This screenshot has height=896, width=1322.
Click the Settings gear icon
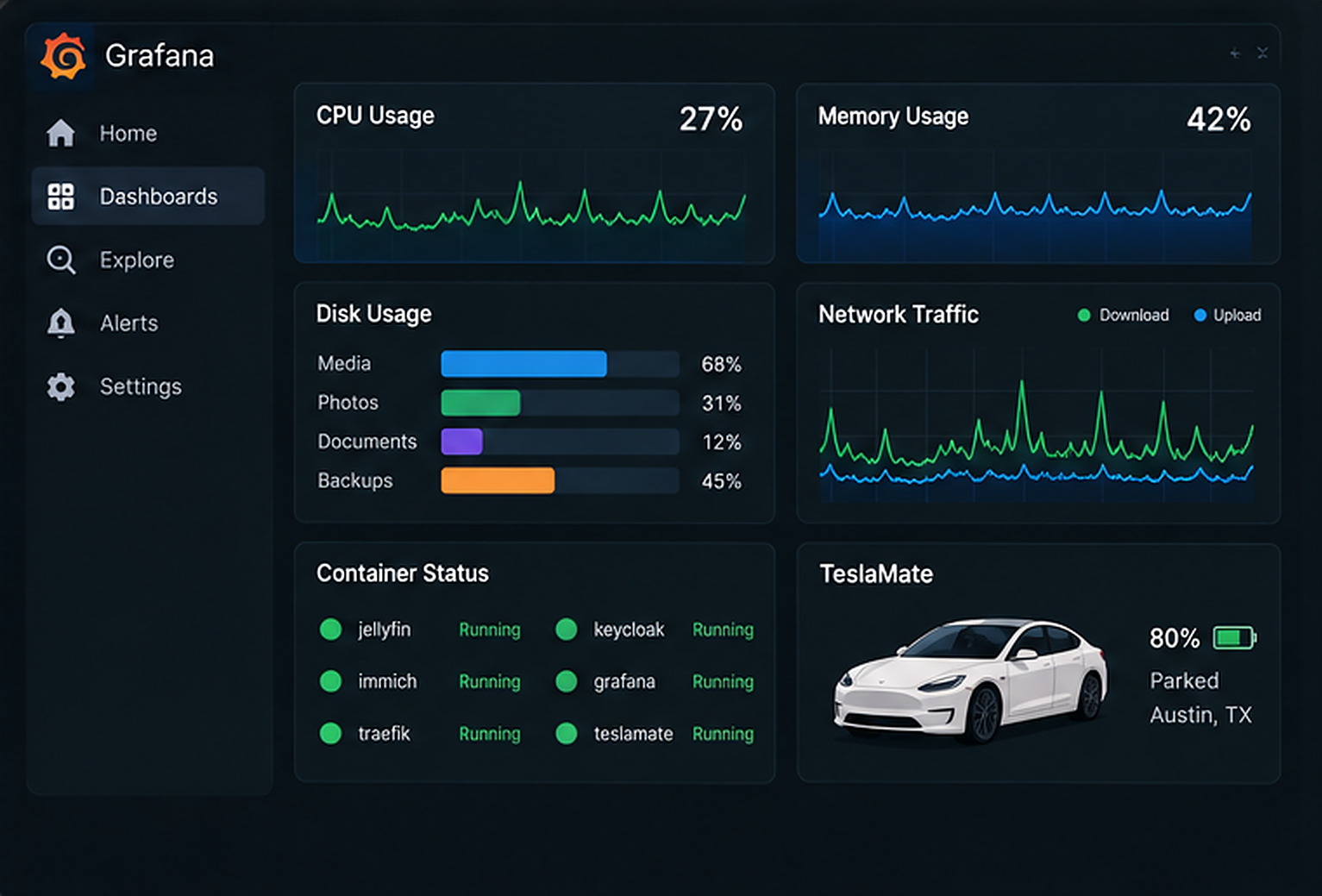tap(60, 386)
